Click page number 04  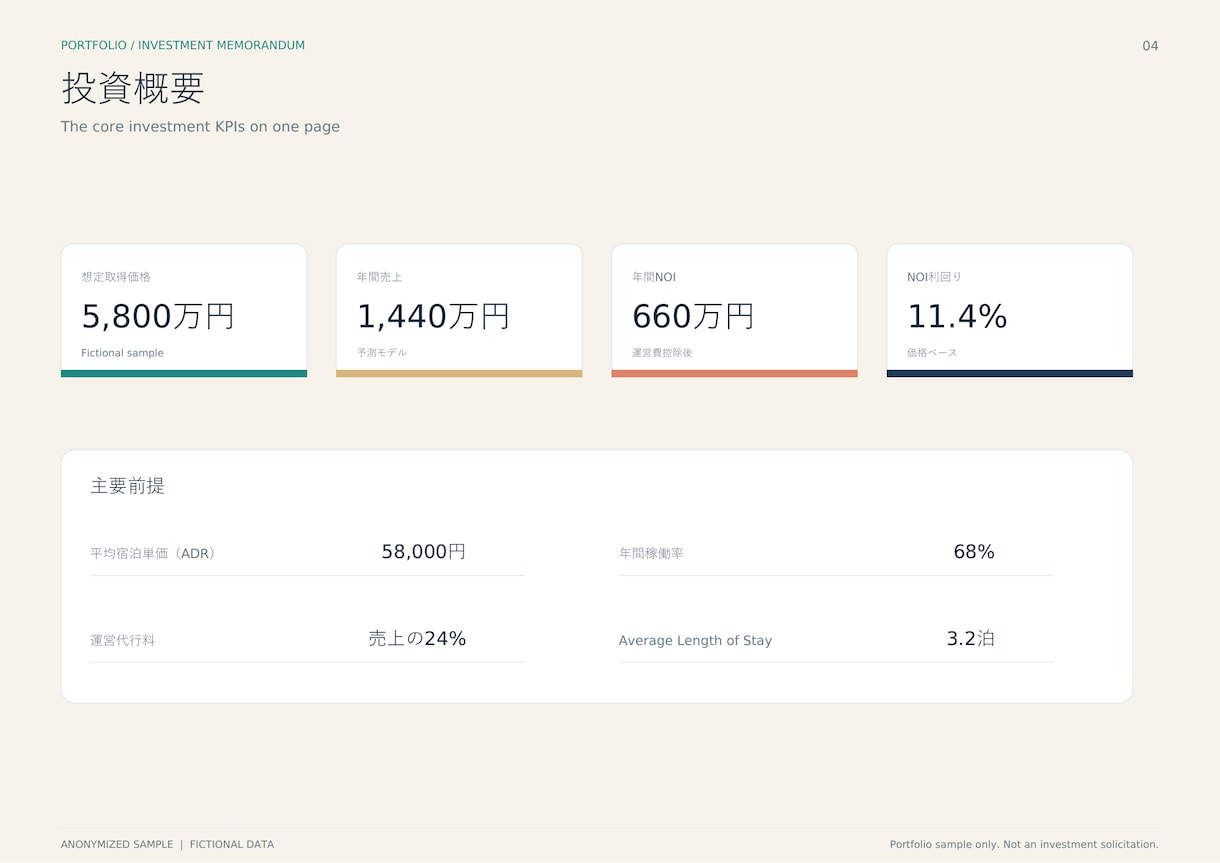[1150, 46]
